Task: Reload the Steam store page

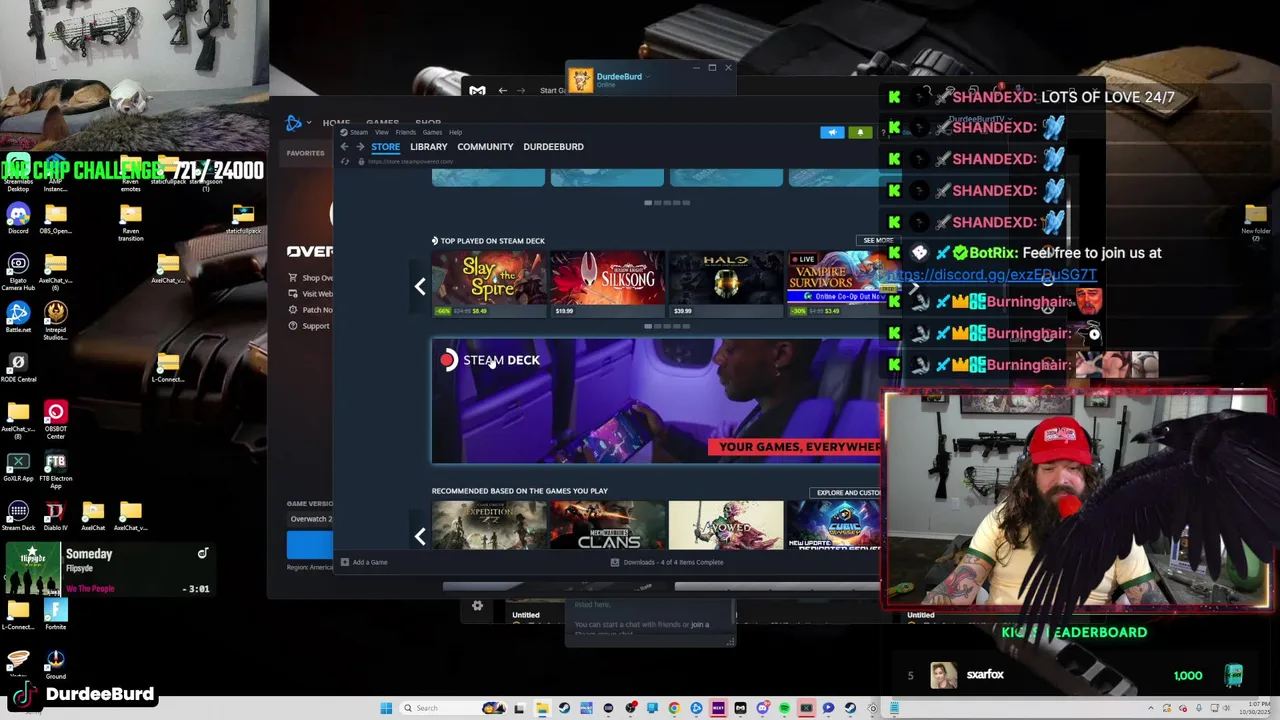Action: click(346, 161)
